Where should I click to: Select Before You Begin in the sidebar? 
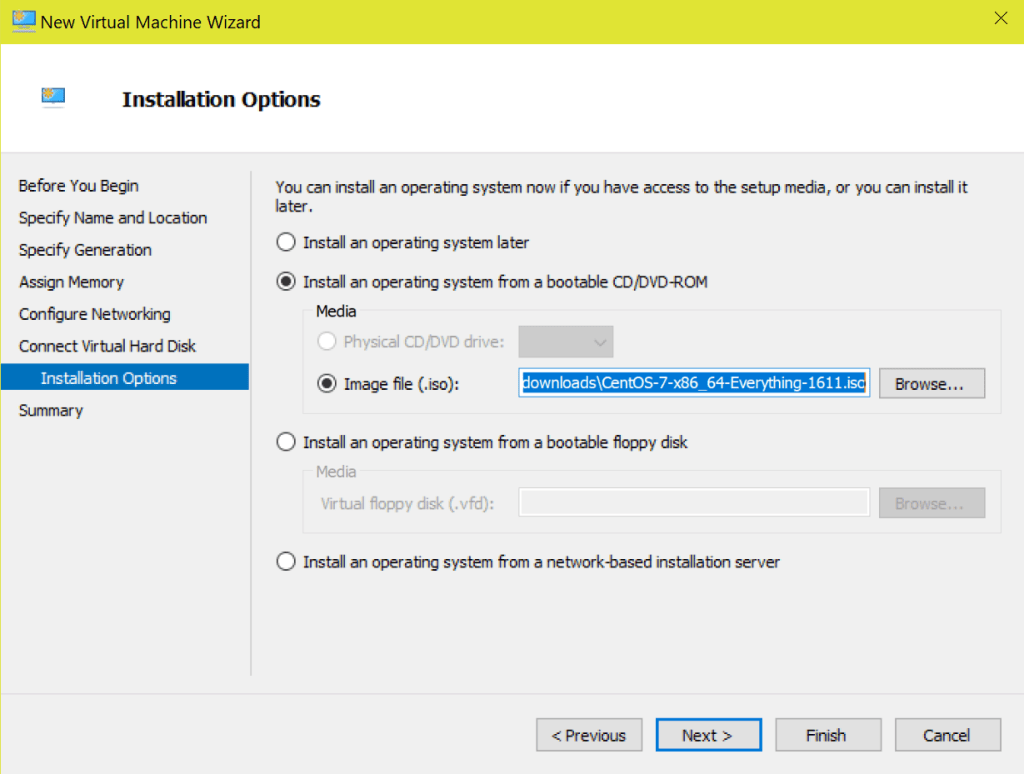78,185
